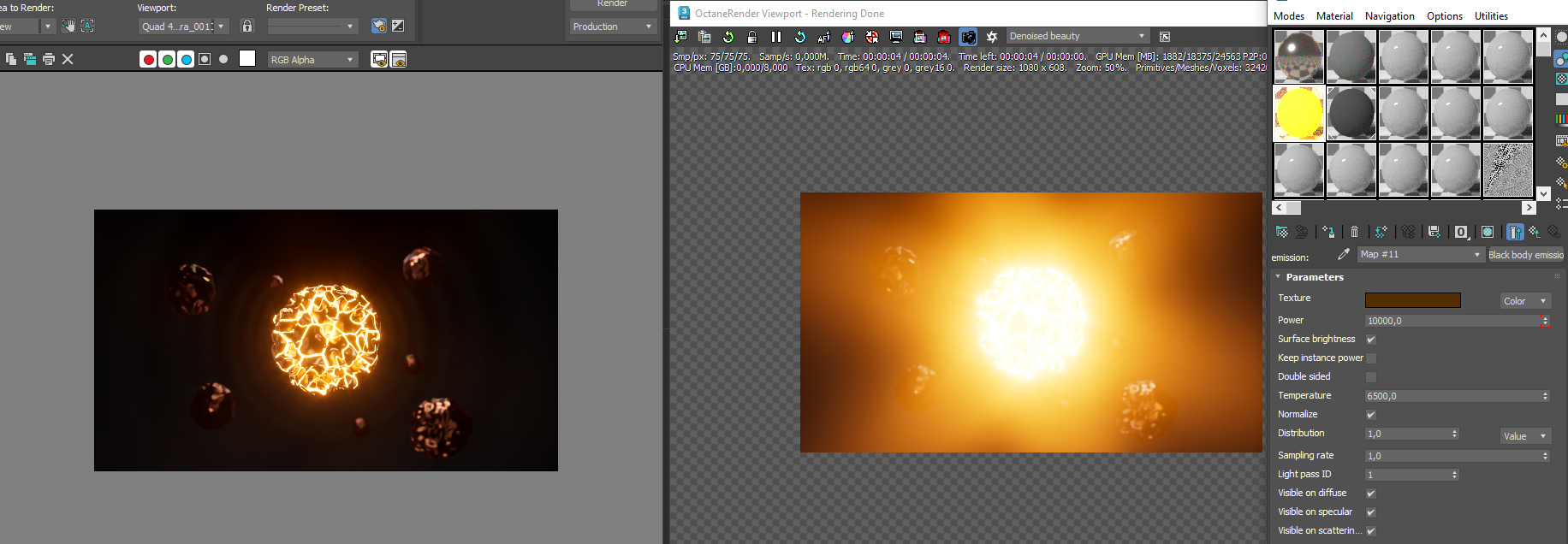
Task: Open the Utilities menu
Action: click(1491, 16)
